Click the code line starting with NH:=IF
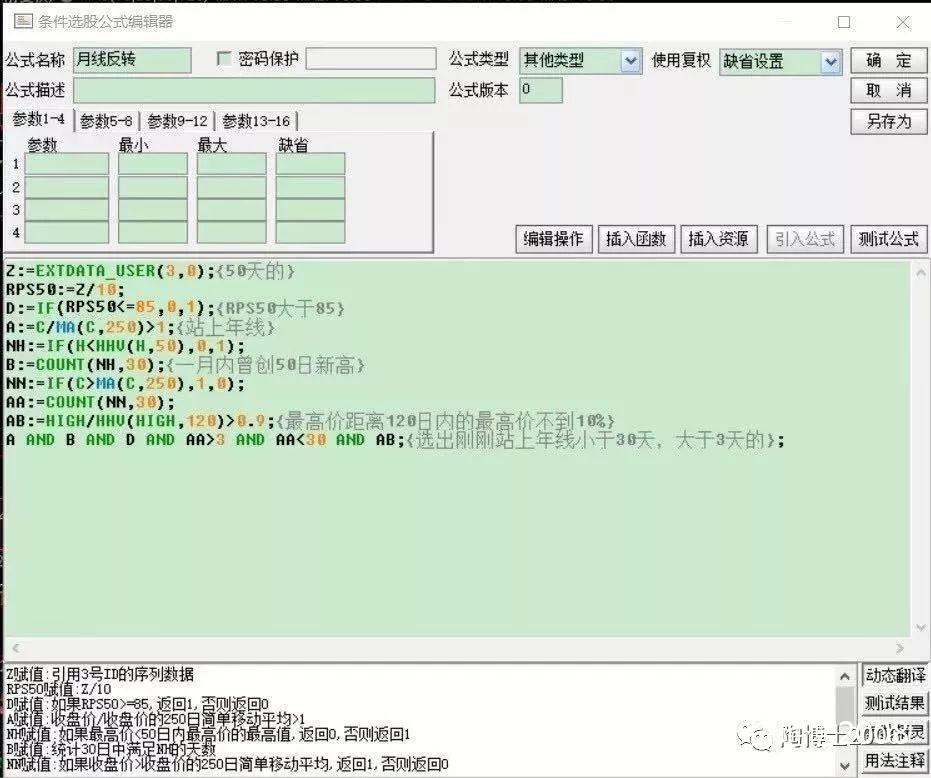 pyautogui.click(x=125, y=346)
